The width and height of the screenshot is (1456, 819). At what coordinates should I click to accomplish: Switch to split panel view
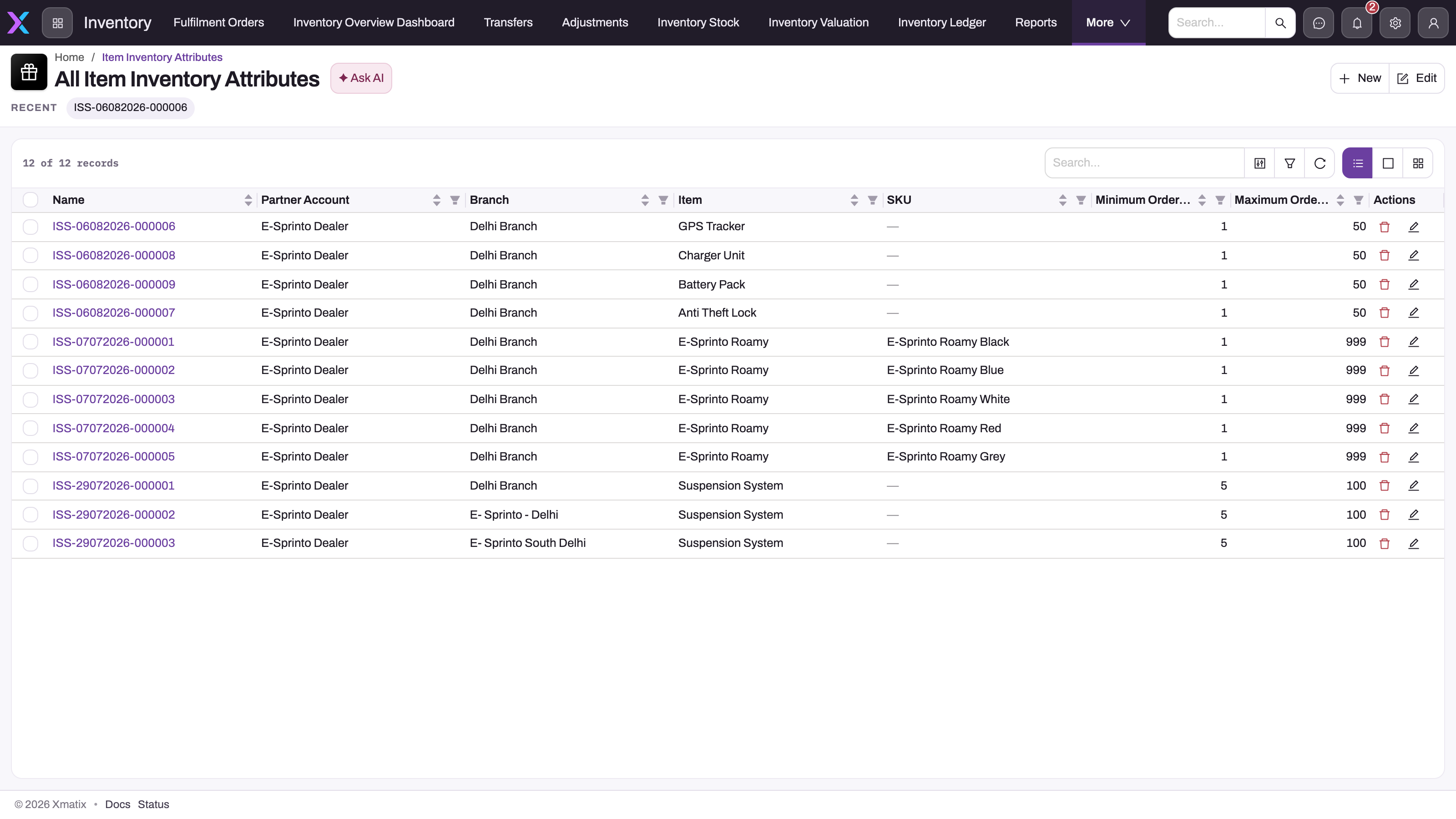(1388, 163)
